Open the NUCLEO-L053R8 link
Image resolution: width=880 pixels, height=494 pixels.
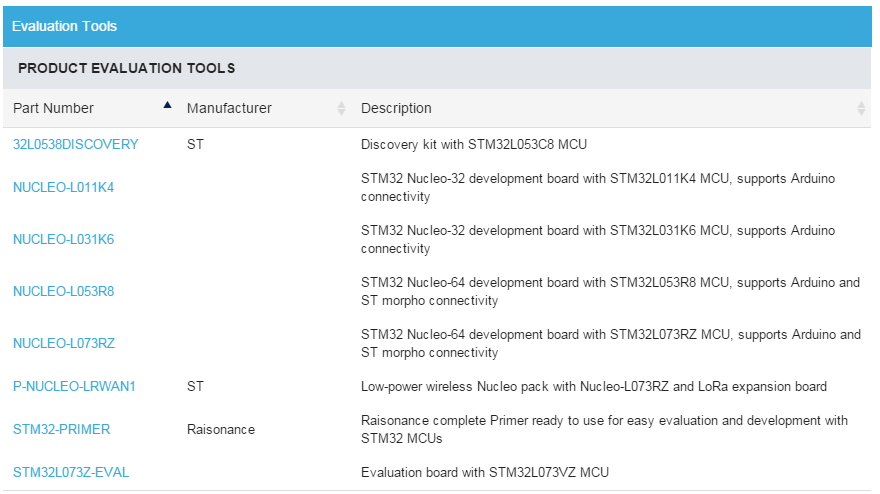click(x=63, y=291)
